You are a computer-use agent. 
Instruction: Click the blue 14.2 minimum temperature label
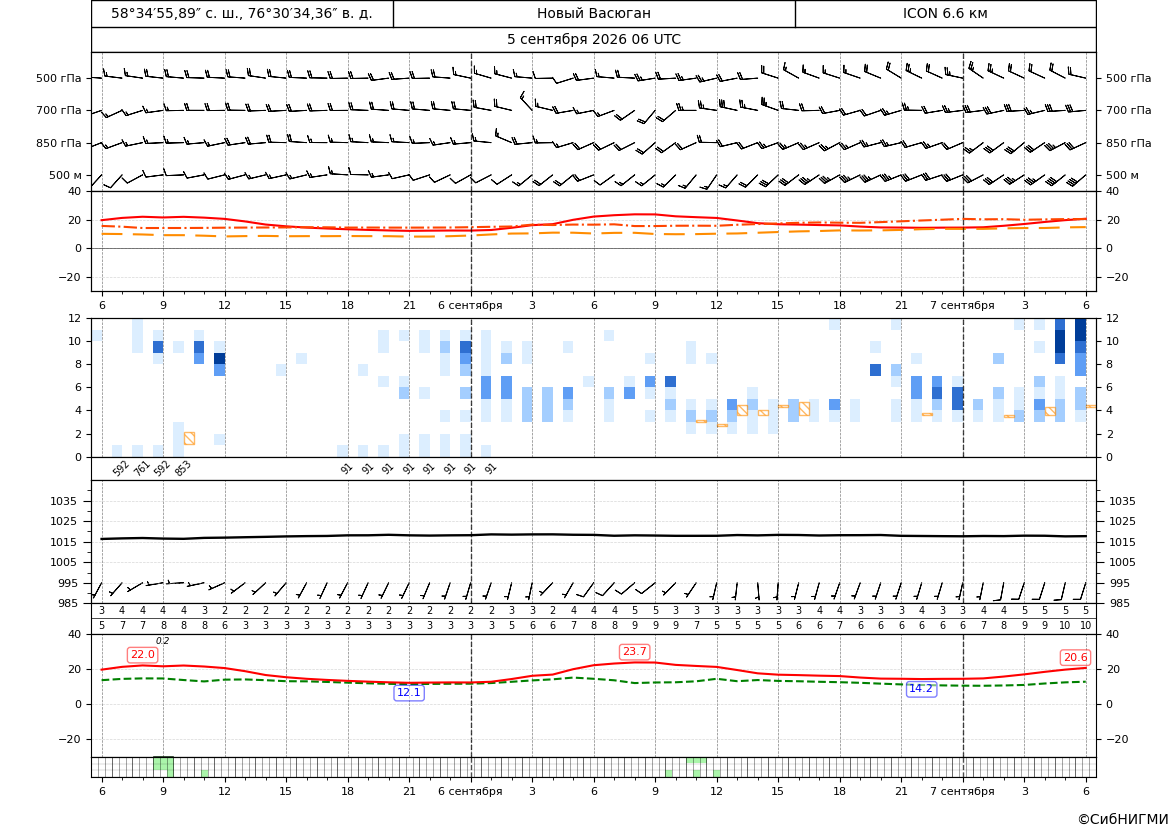(921, 689)
